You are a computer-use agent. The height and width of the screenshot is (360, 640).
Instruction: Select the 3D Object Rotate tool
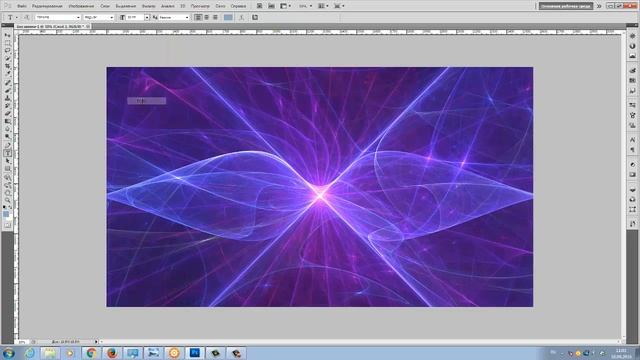click(x=7, y=178)
